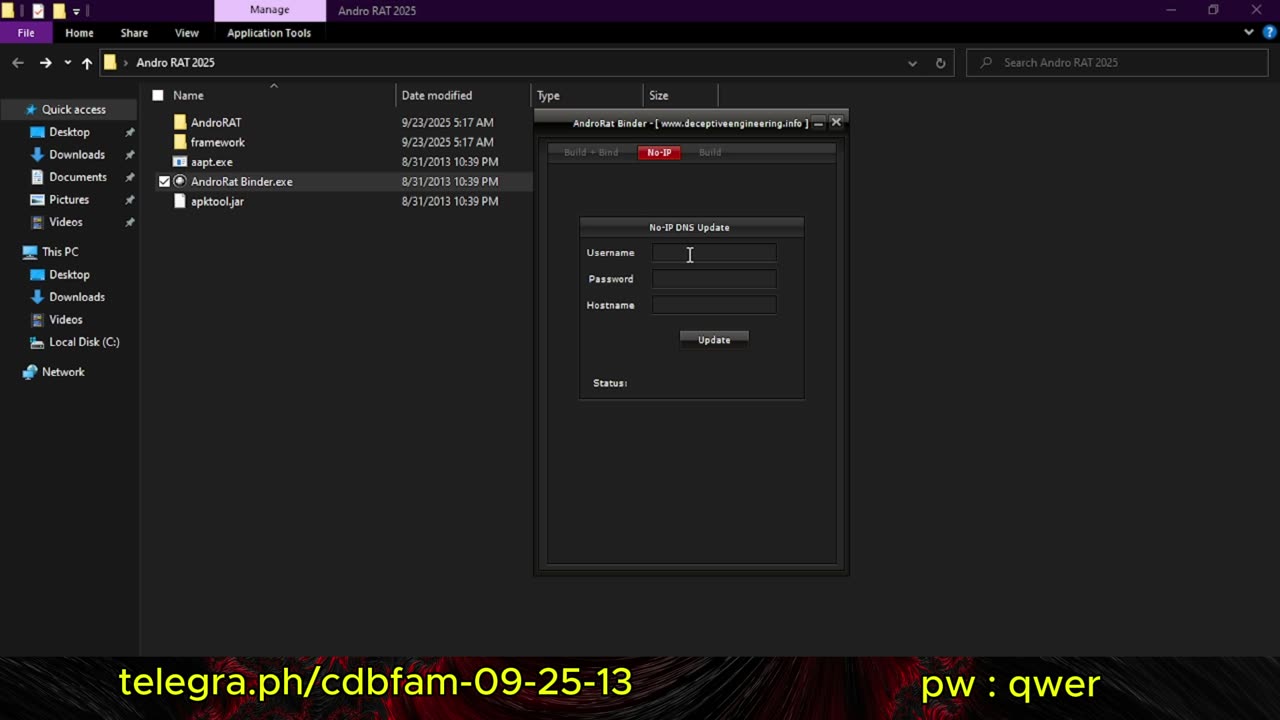Open the Quick Access Toolbar customize dropdown

[76, 11]
